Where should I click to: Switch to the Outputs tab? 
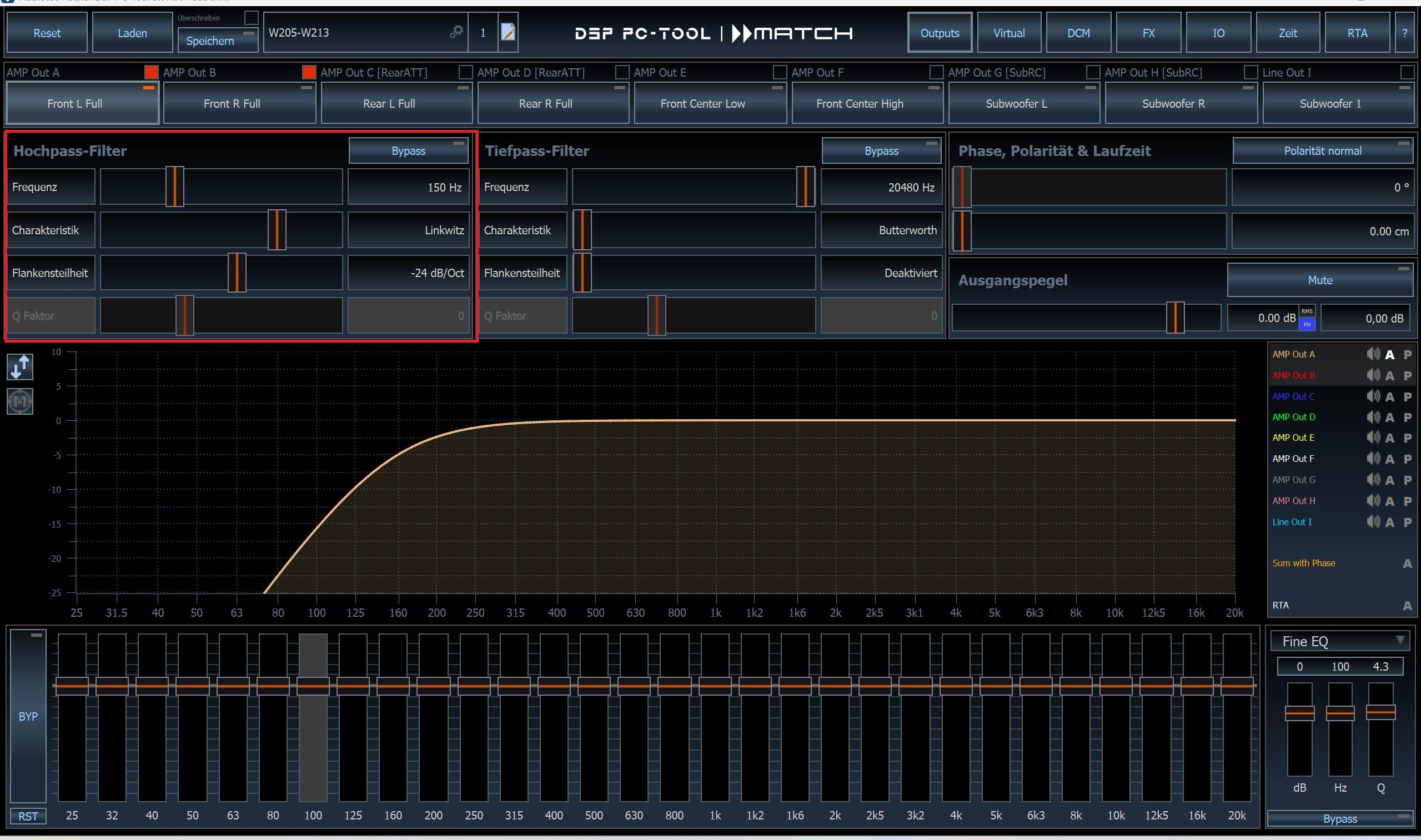click(x=940, y=33)
